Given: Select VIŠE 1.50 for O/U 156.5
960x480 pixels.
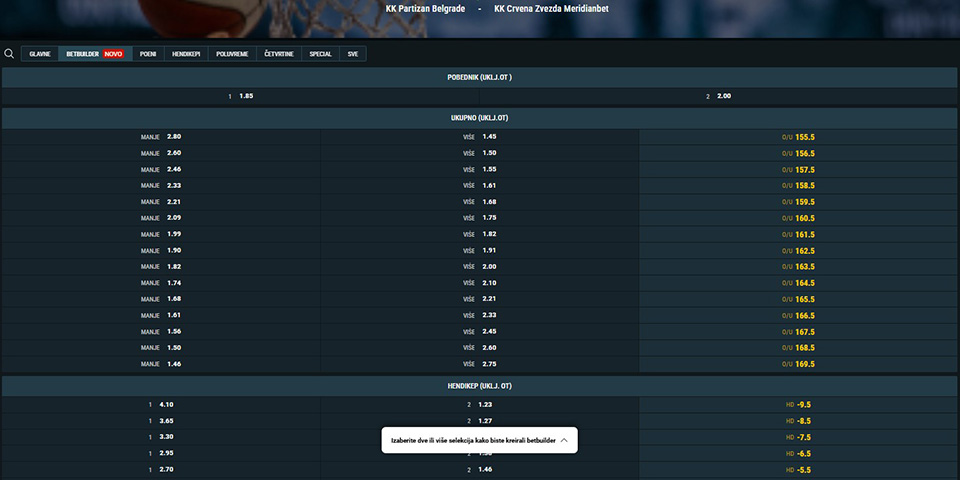Looking at the screenshot, I should tap(479, 153).
